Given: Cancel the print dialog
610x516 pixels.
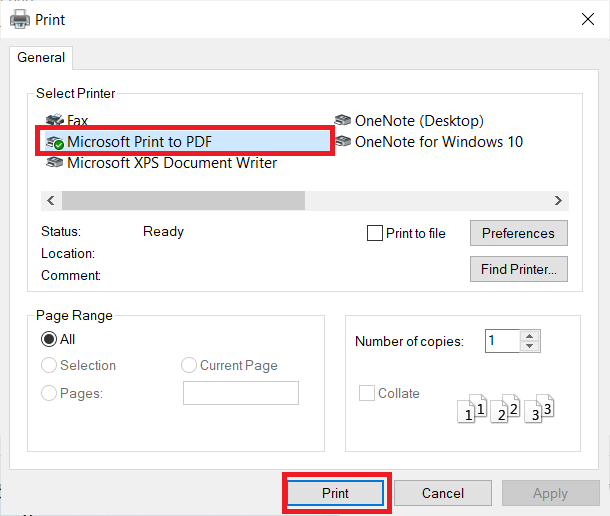Looking at the screenshot, I should pos(442,493).
